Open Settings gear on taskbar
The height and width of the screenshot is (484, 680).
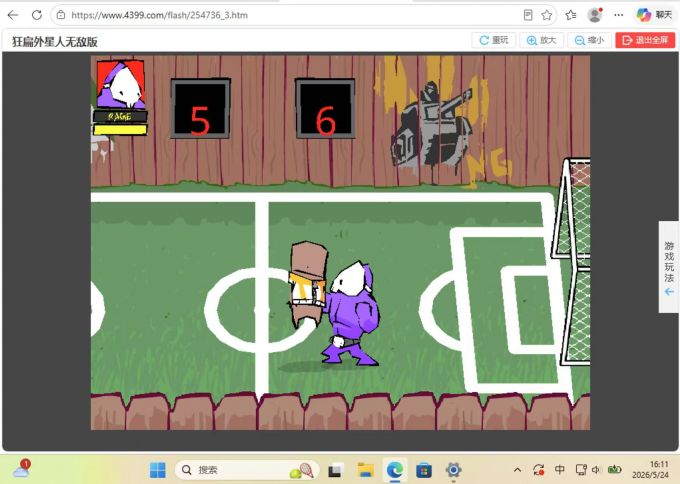tap(454, 470)
